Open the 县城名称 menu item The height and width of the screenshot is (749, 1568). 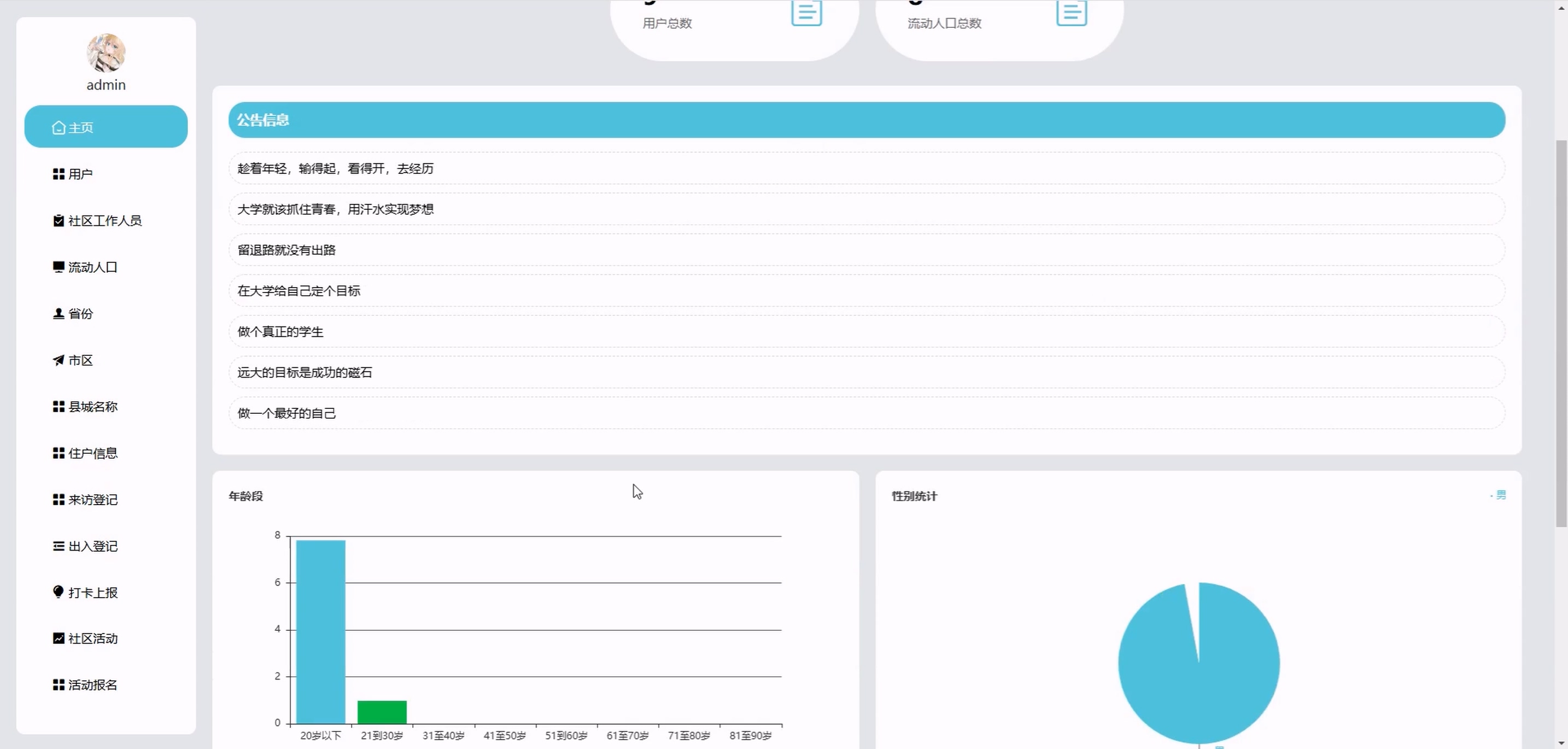point(92,406)
